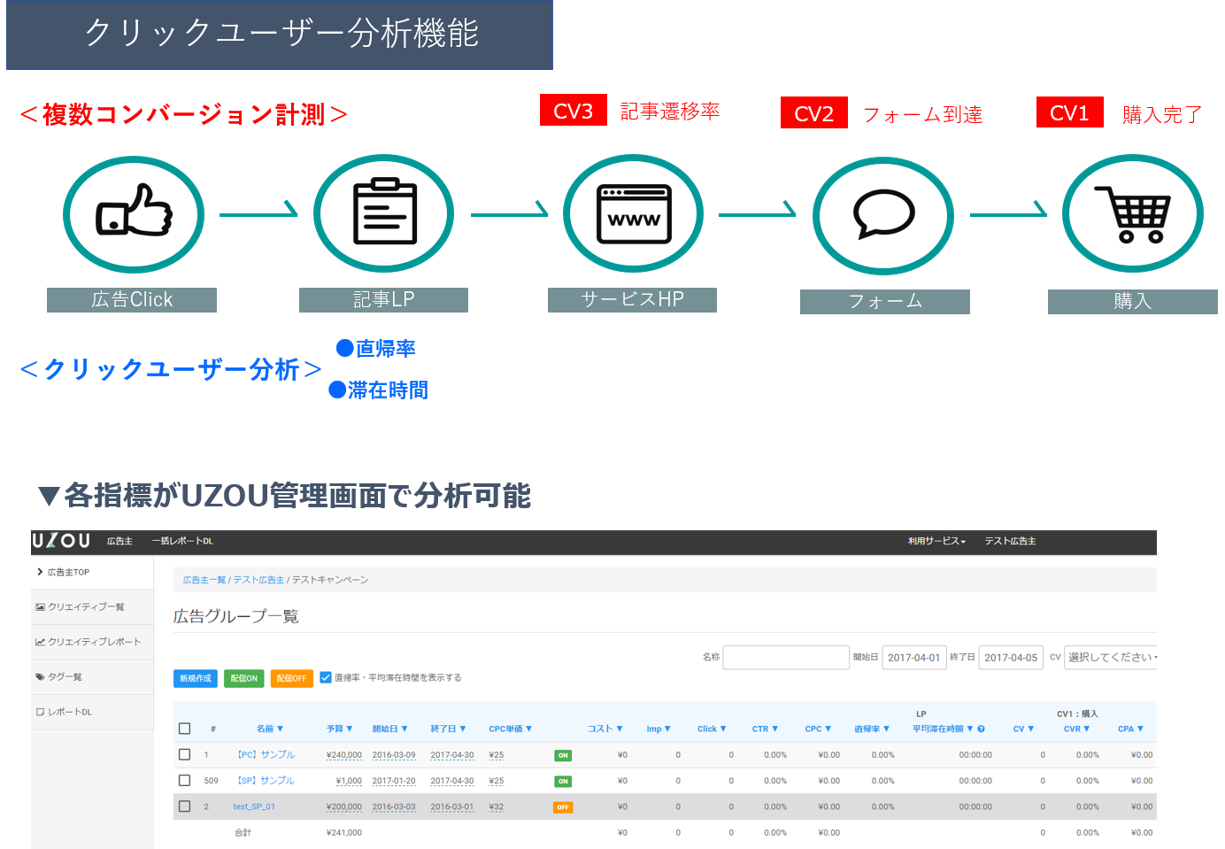Click the 名称 search input field
The width and height of the screenshot is (1225, 849).
[x=786, y=658]
